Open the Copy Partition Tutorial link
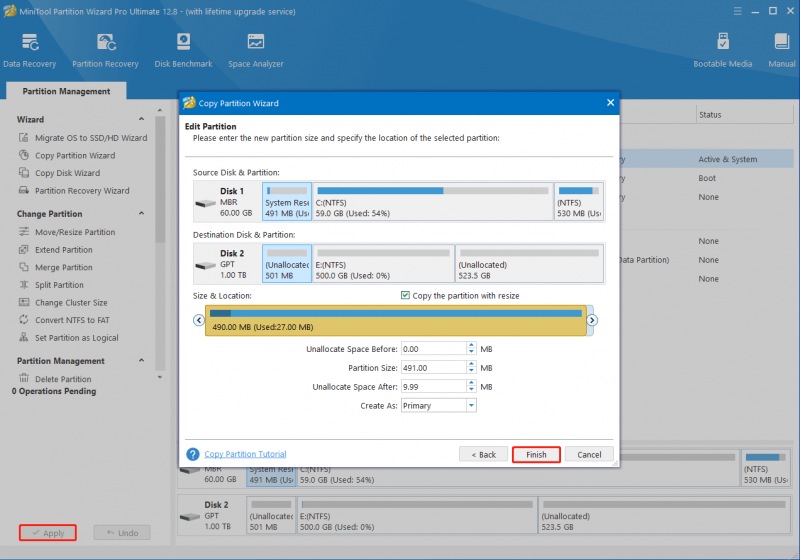The height and width of the screenshot is (560, 800). pos(245,454)
